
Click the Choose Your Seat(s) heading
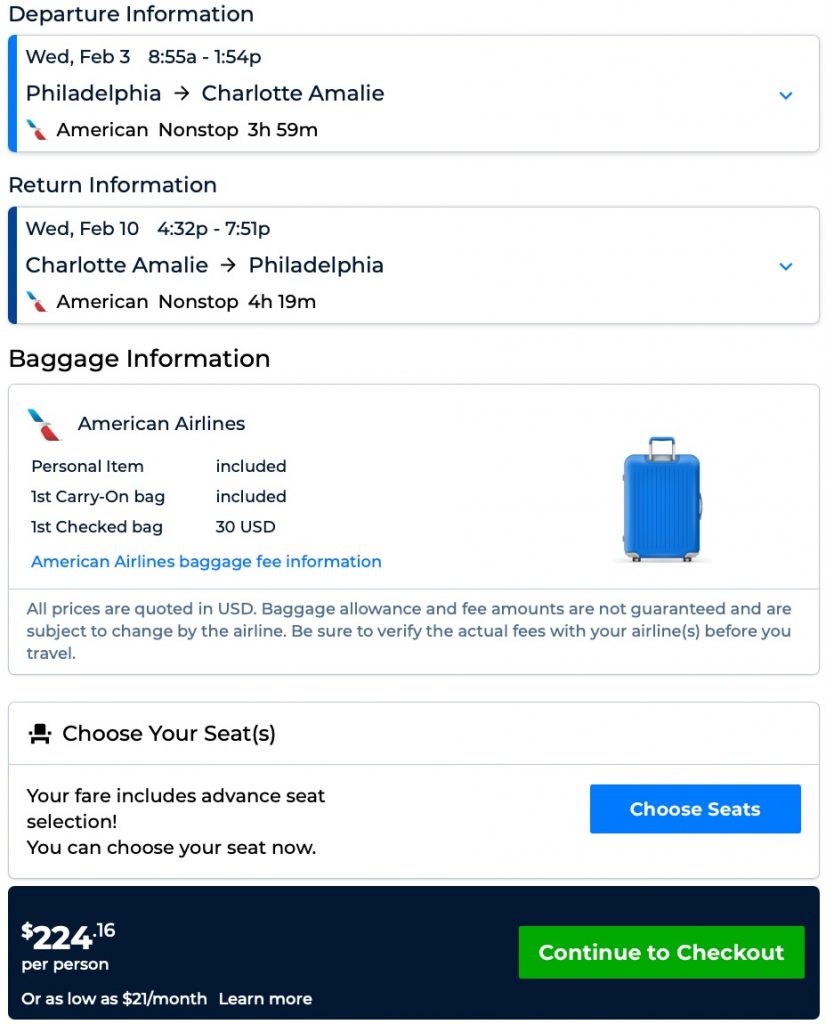pos(168,734)
